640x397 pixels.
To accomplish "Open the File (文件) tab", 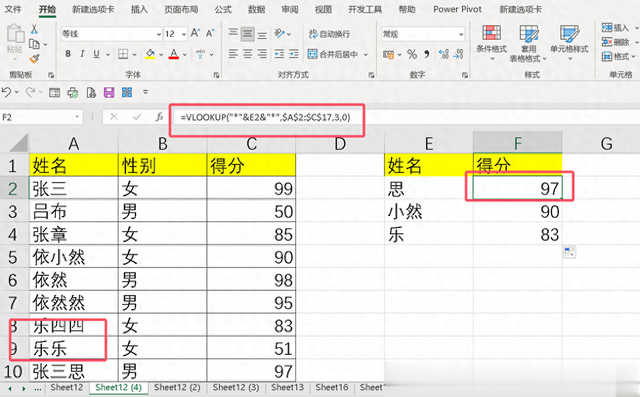I will (13, 9).
